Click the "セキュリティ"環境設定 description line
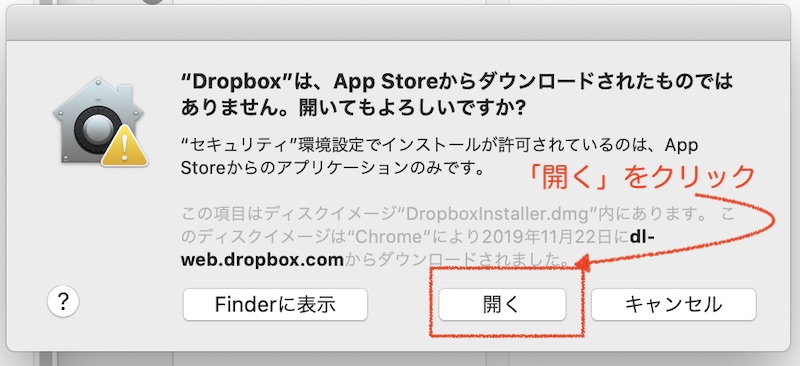 tap(439, 145)
